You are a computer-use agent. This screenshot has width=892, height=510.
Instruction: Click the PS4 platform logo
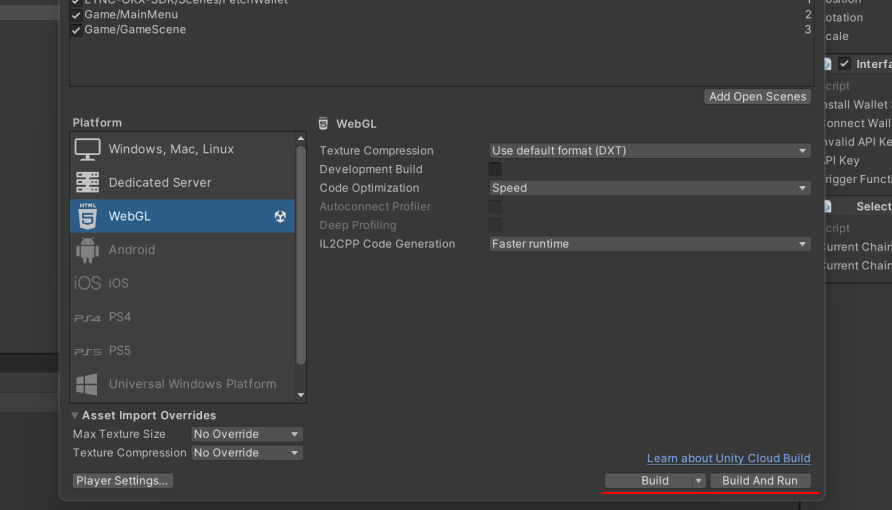click(87, 318)
